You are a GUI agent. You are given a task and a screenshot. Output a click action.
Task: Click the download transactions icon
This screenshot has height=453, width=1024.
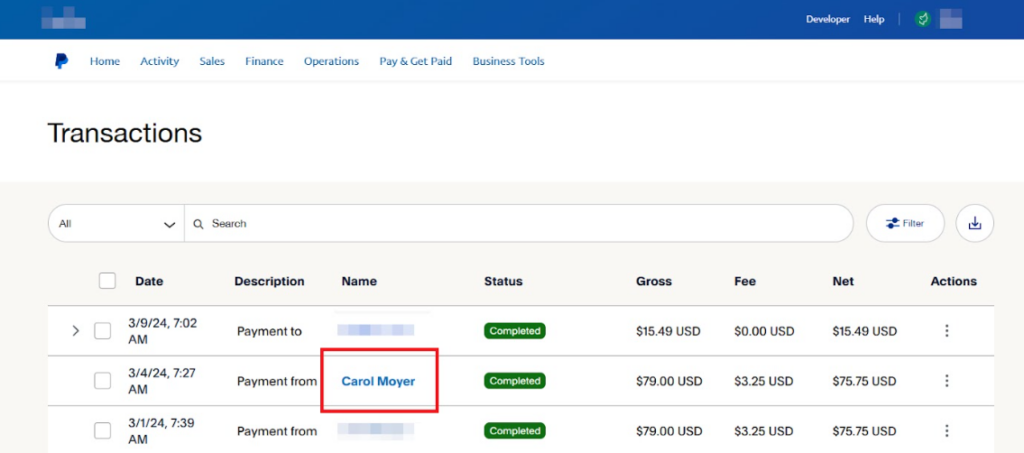tap(974, 224)
